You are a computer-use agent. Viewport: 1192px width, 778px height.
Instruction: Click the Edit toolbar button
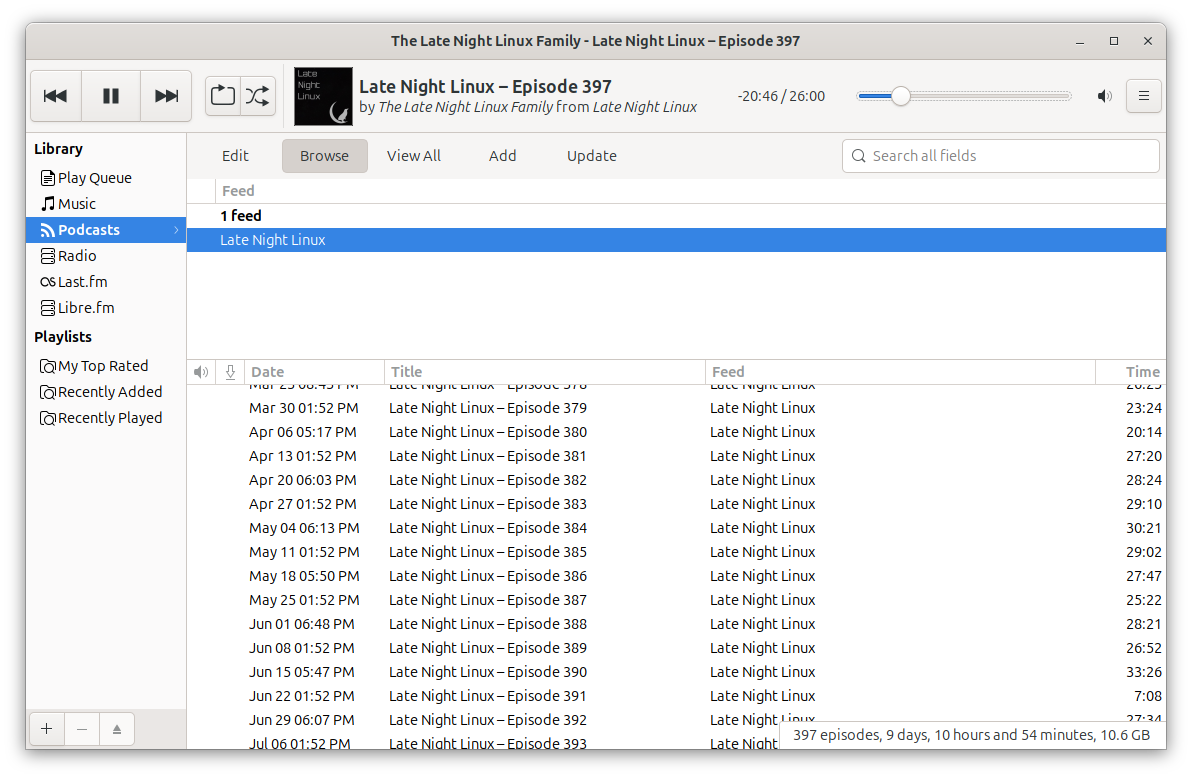(235, 156)
